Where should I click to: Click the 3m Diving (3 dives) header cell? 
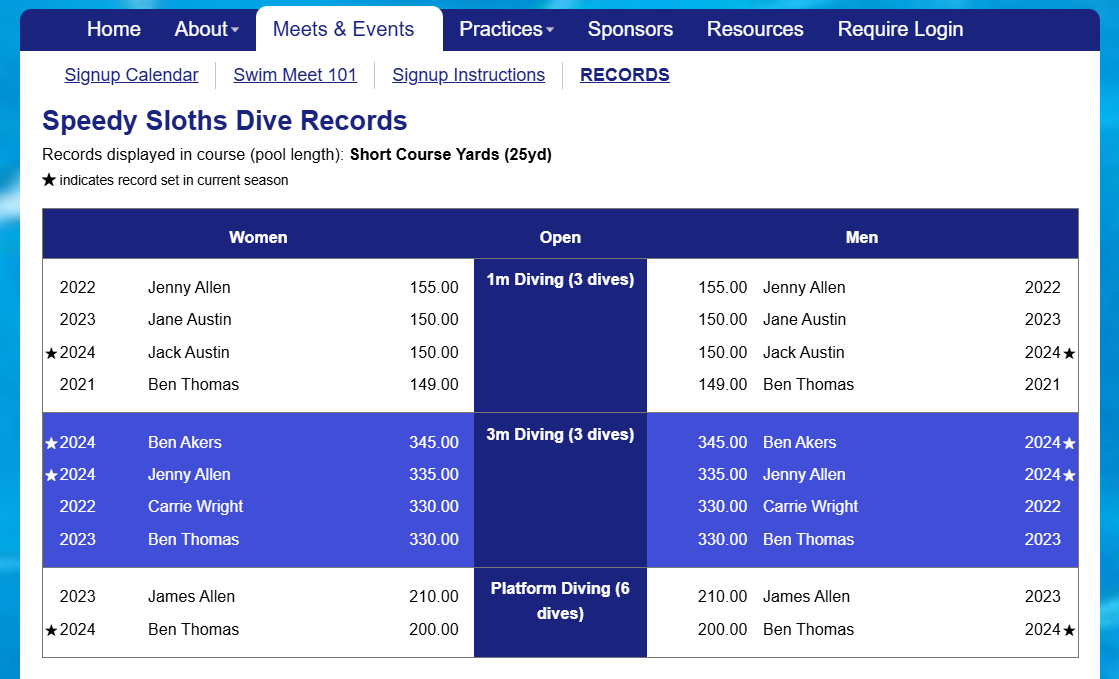pos(560,434)
